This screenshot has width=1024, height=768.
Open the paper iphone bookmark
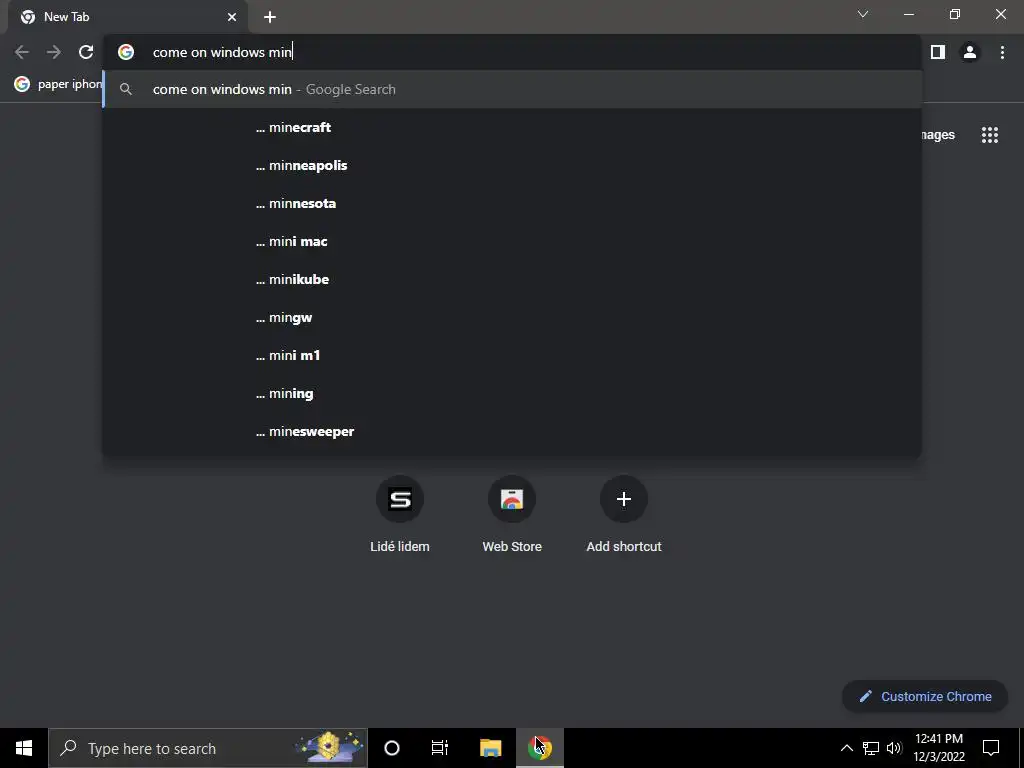pyautogui.click(x=57, y=84)
